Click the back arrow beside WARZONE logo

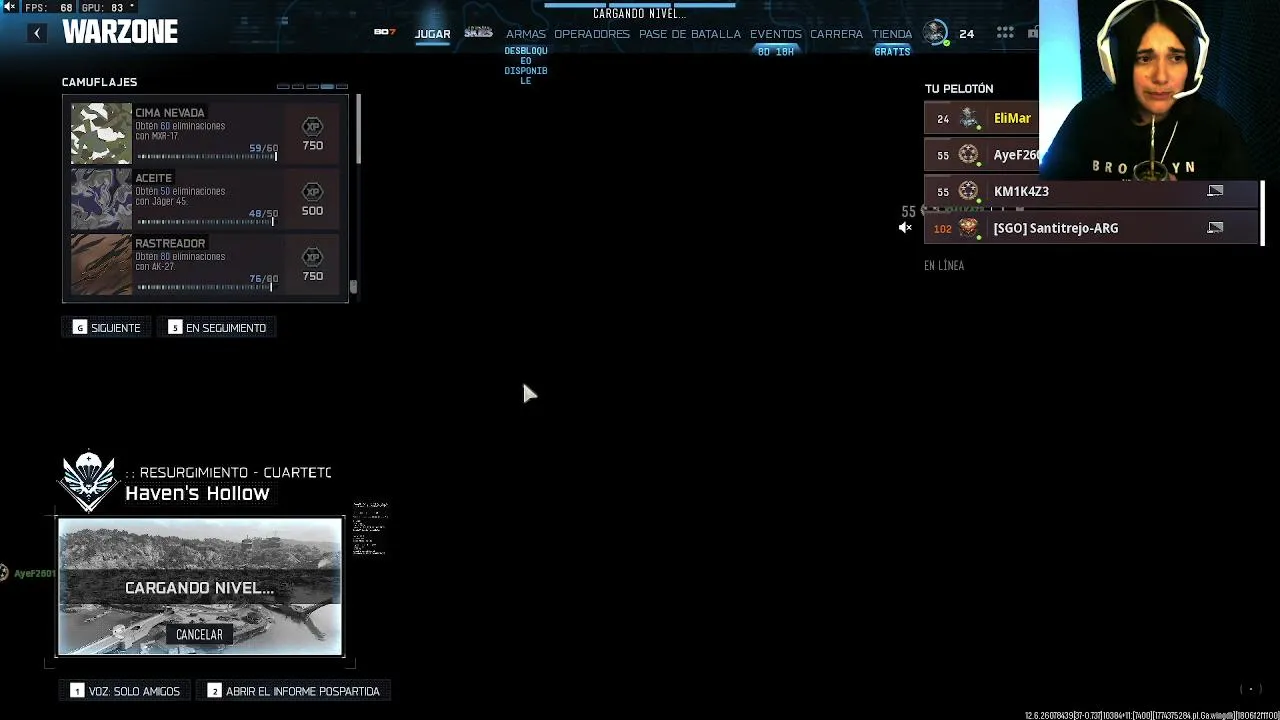37,33
